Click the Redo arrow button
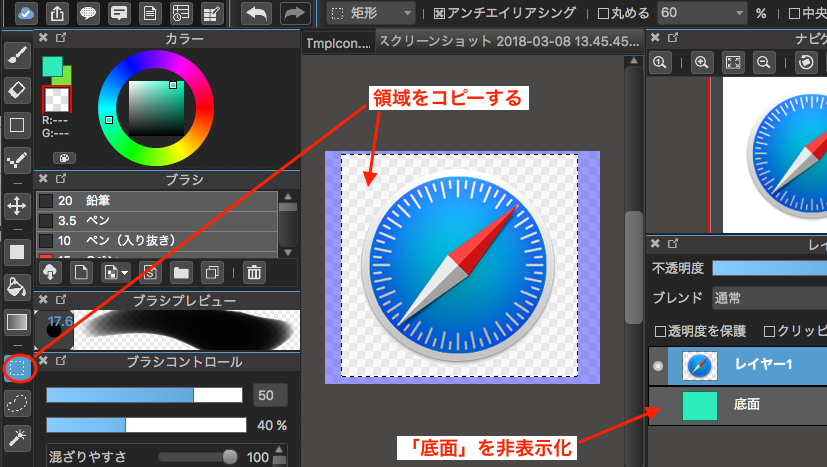This screenshot has width=827, height=467. click(x=294, y=13)
